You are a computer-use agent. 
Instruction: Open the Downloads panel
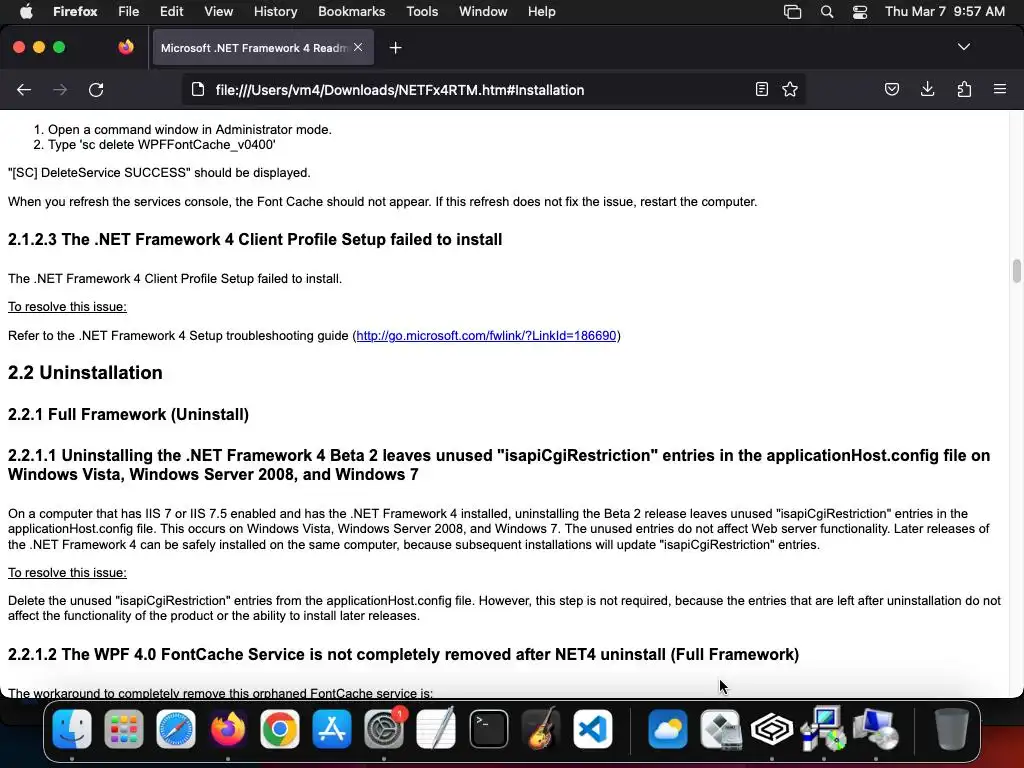[927, 89]
